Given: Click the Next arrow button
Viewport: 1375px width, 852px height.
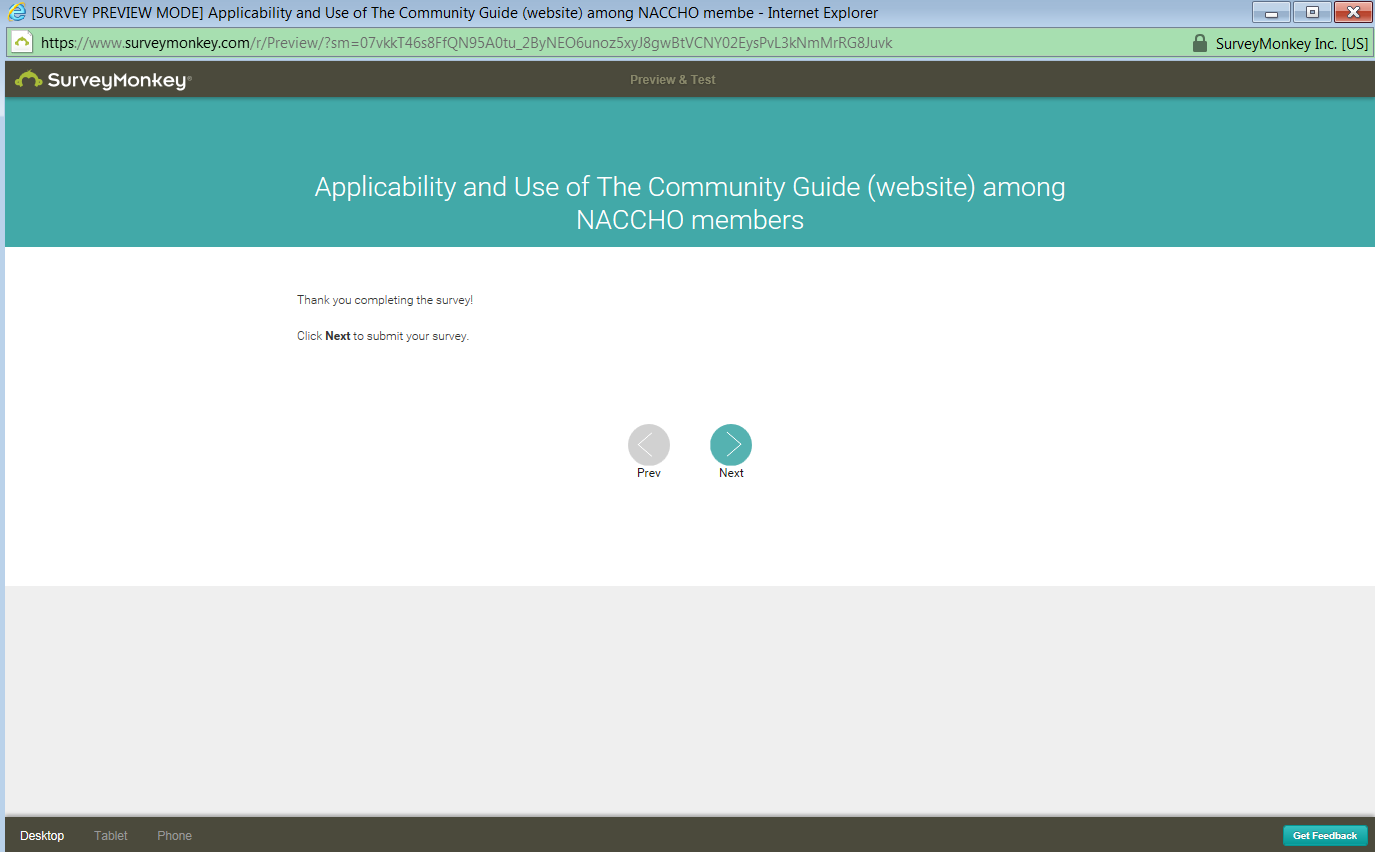Looking at the screenshot, I should [731, 445].
